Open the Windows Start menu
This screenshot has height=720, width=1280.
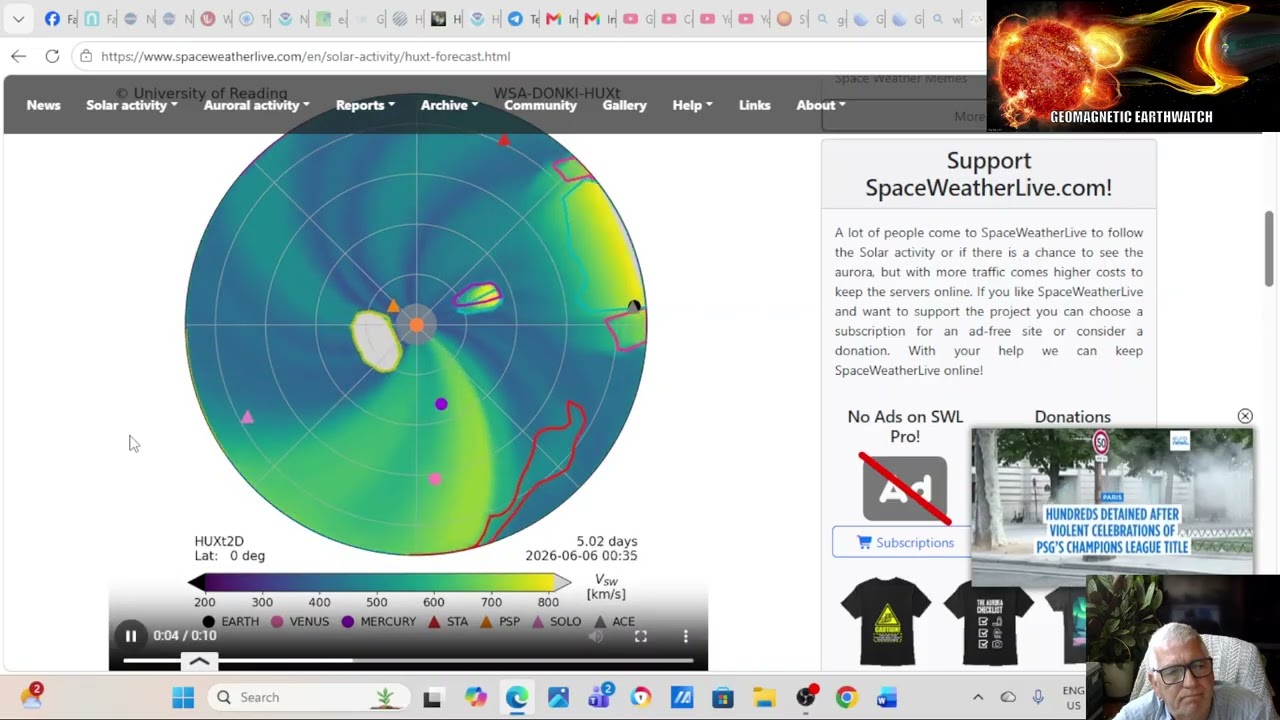pos(183,697)
